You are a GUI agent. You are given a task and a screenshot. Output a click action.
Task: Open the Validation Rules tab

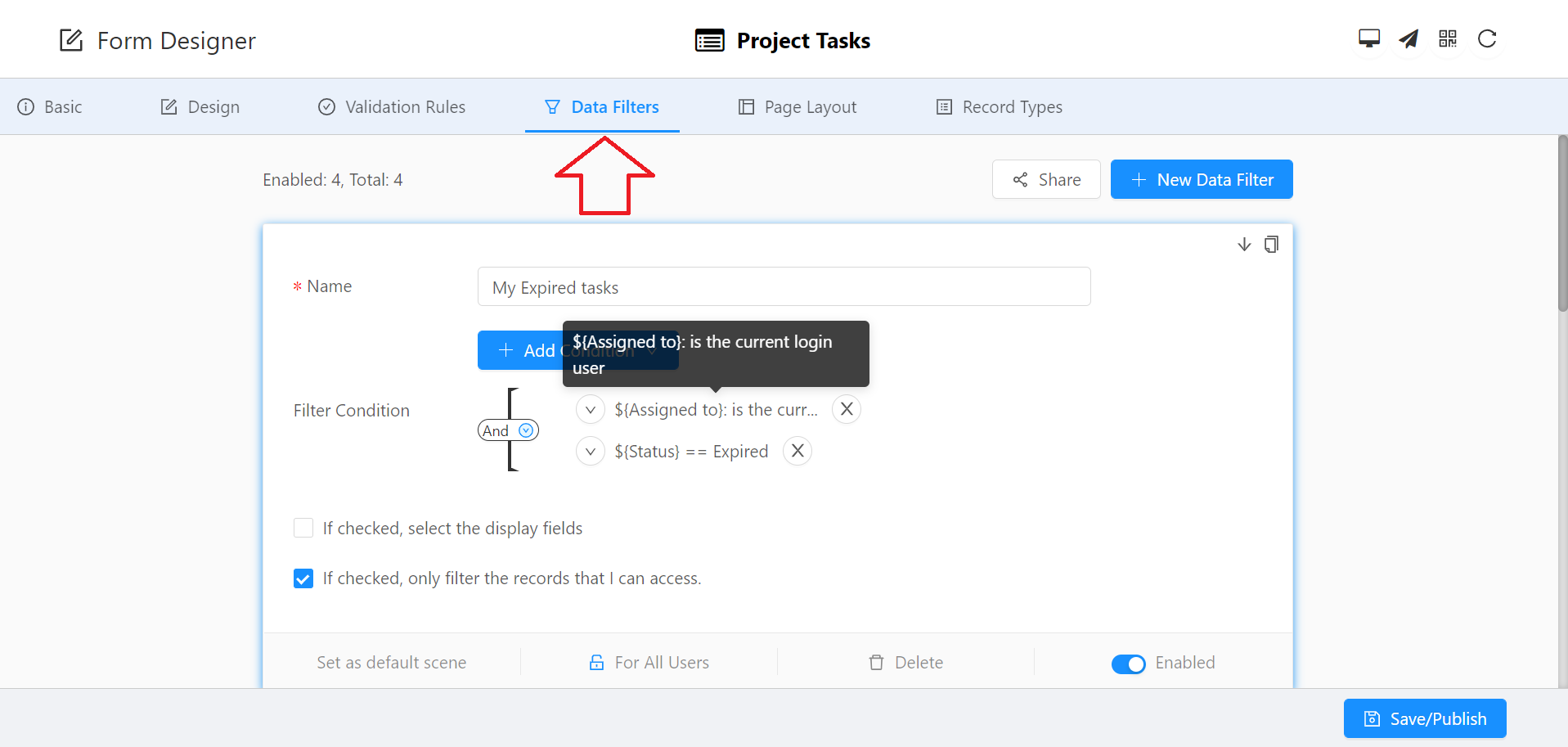(392, 106)
